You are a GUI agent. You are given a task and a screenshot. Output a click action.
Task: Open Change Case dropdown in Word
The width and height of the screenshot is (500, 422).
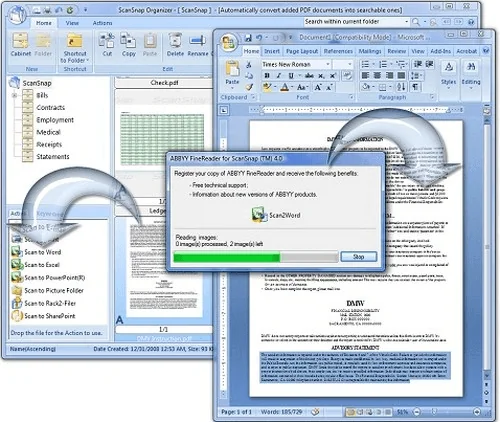click(302, 87)
